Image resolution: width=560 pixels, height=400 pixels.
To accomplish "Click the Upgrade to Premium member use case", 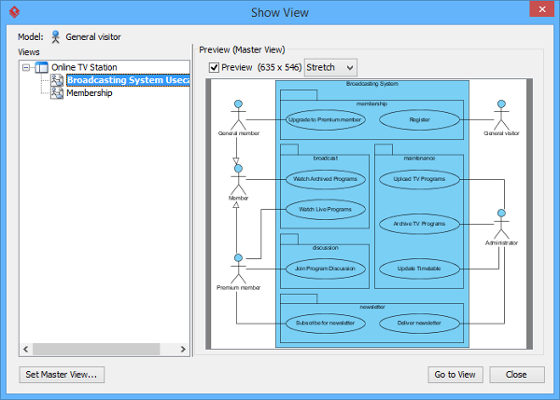I will pos(325,120).
